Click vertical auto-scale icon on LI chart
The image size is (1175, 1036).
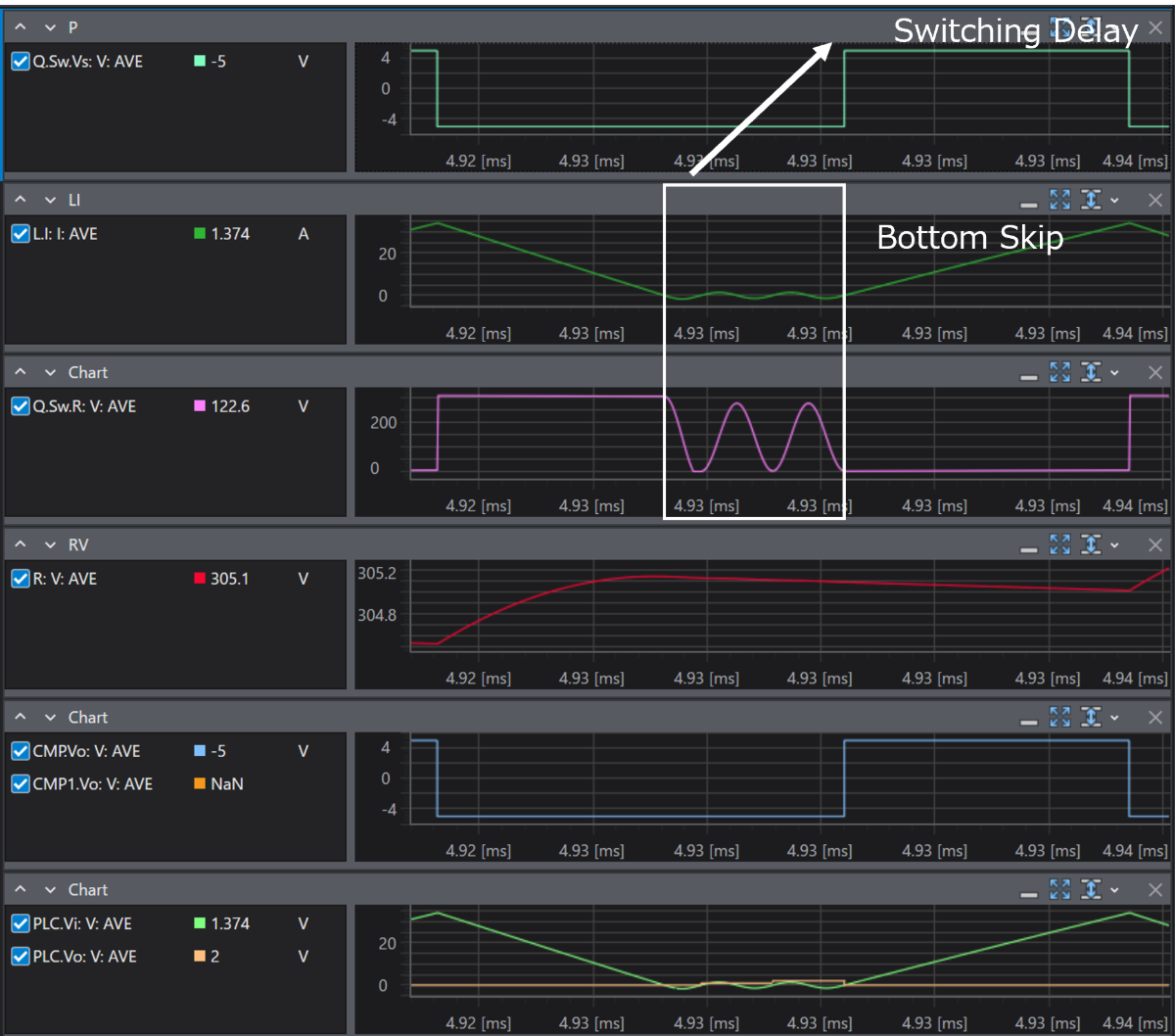point(1090,200)
